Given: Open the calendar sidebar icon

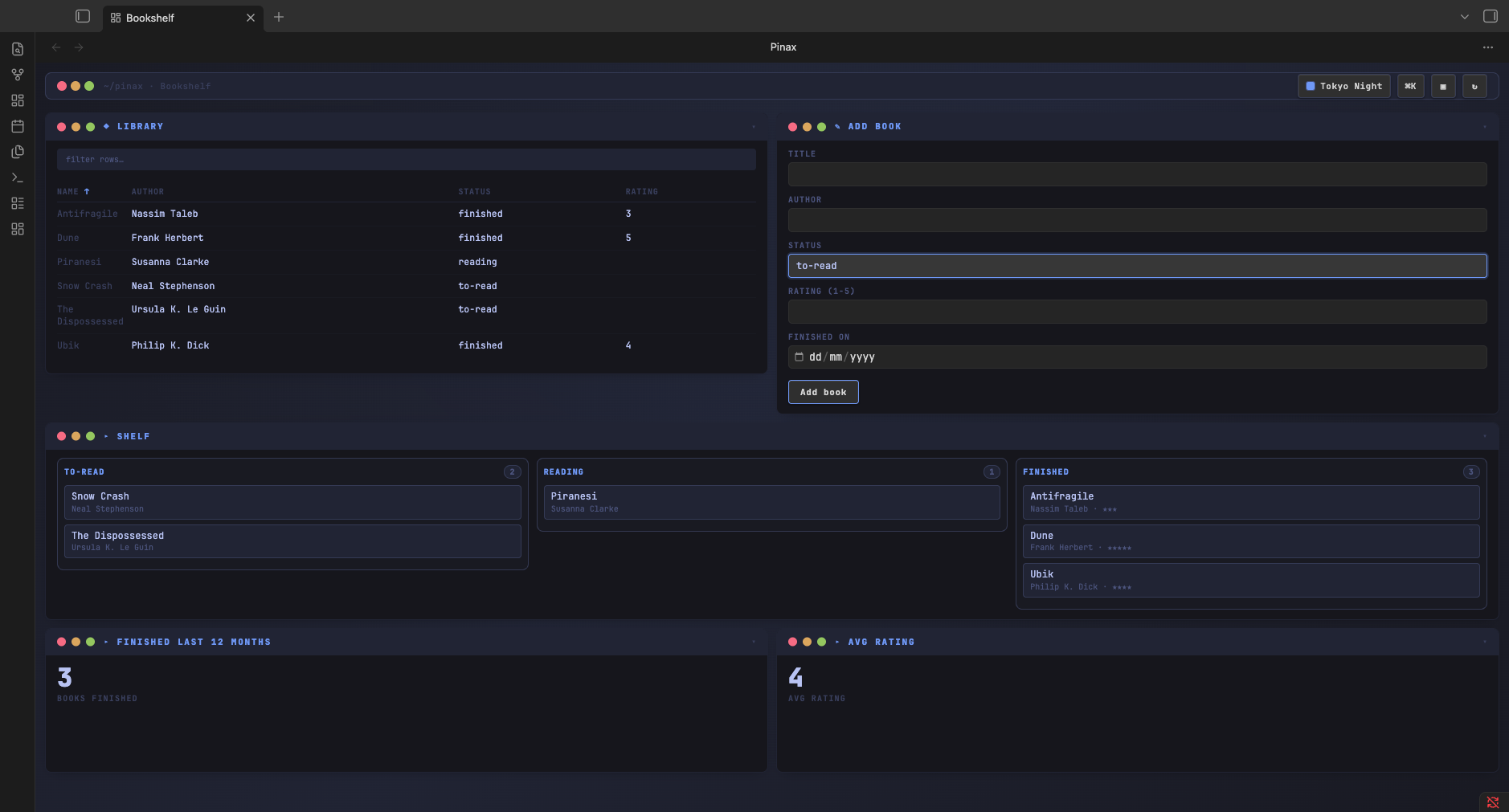Looking at the screenshot, I should pyautogui.click(x=18, y=126).
